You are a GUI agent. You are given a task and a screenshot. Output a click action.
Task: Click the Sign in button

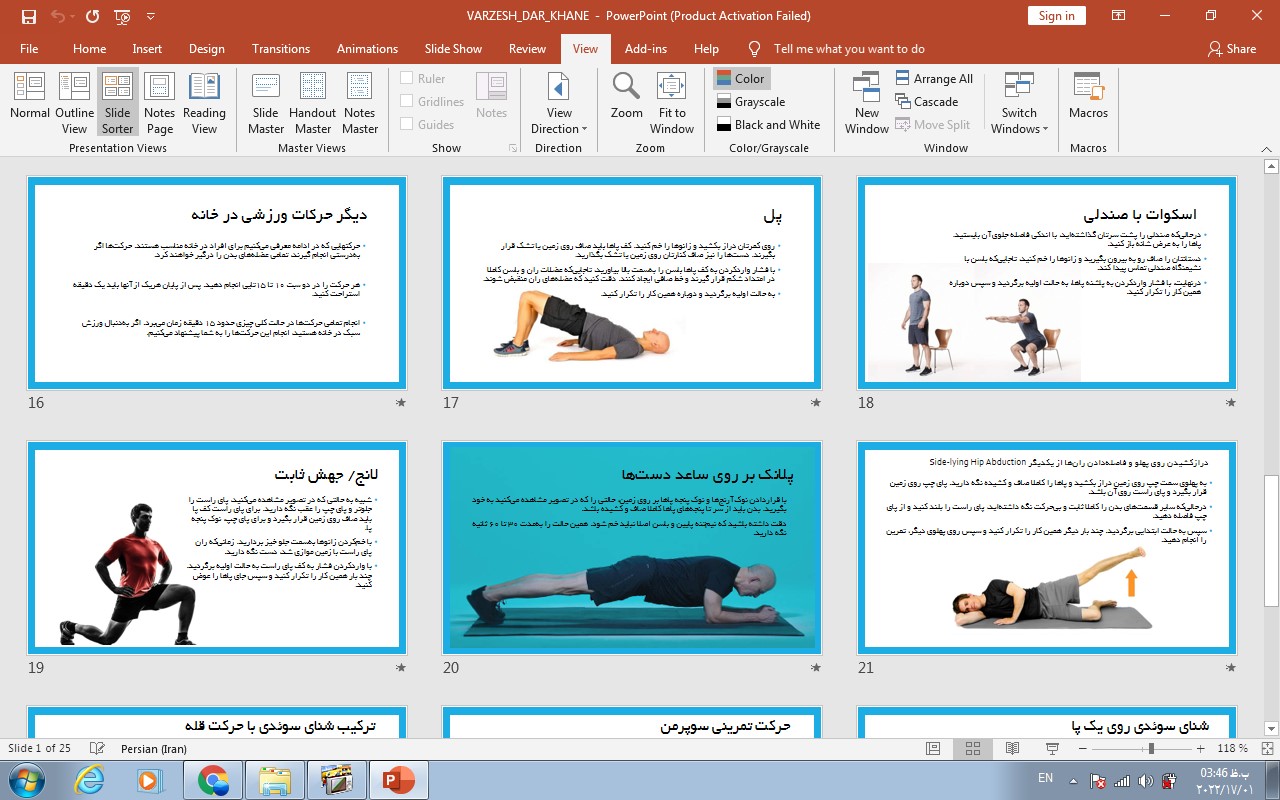1056,16
